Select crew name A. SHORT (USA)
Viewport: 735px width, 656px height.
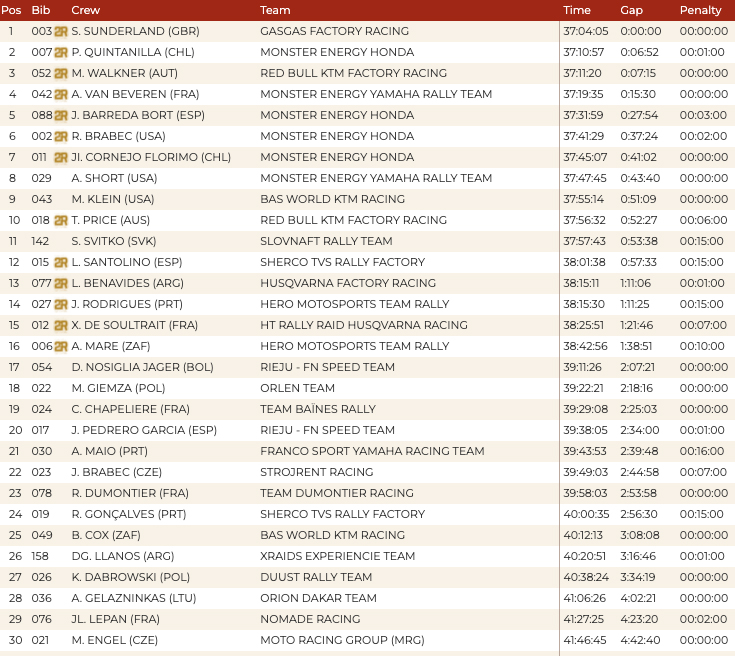pyautogui.click(x=114, y=178)
